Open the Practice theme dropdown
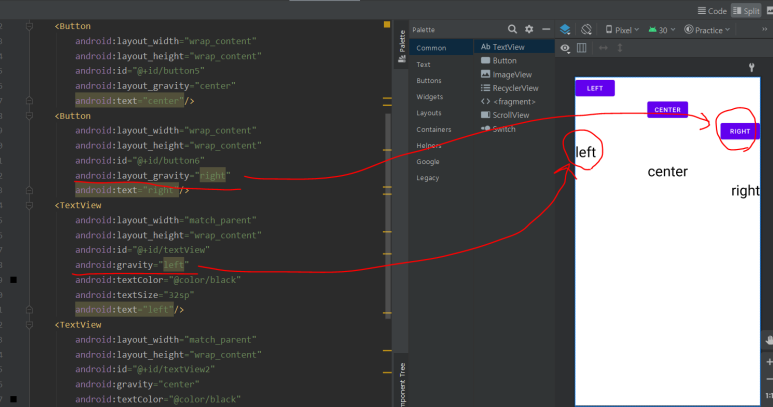 coord(707,30)
